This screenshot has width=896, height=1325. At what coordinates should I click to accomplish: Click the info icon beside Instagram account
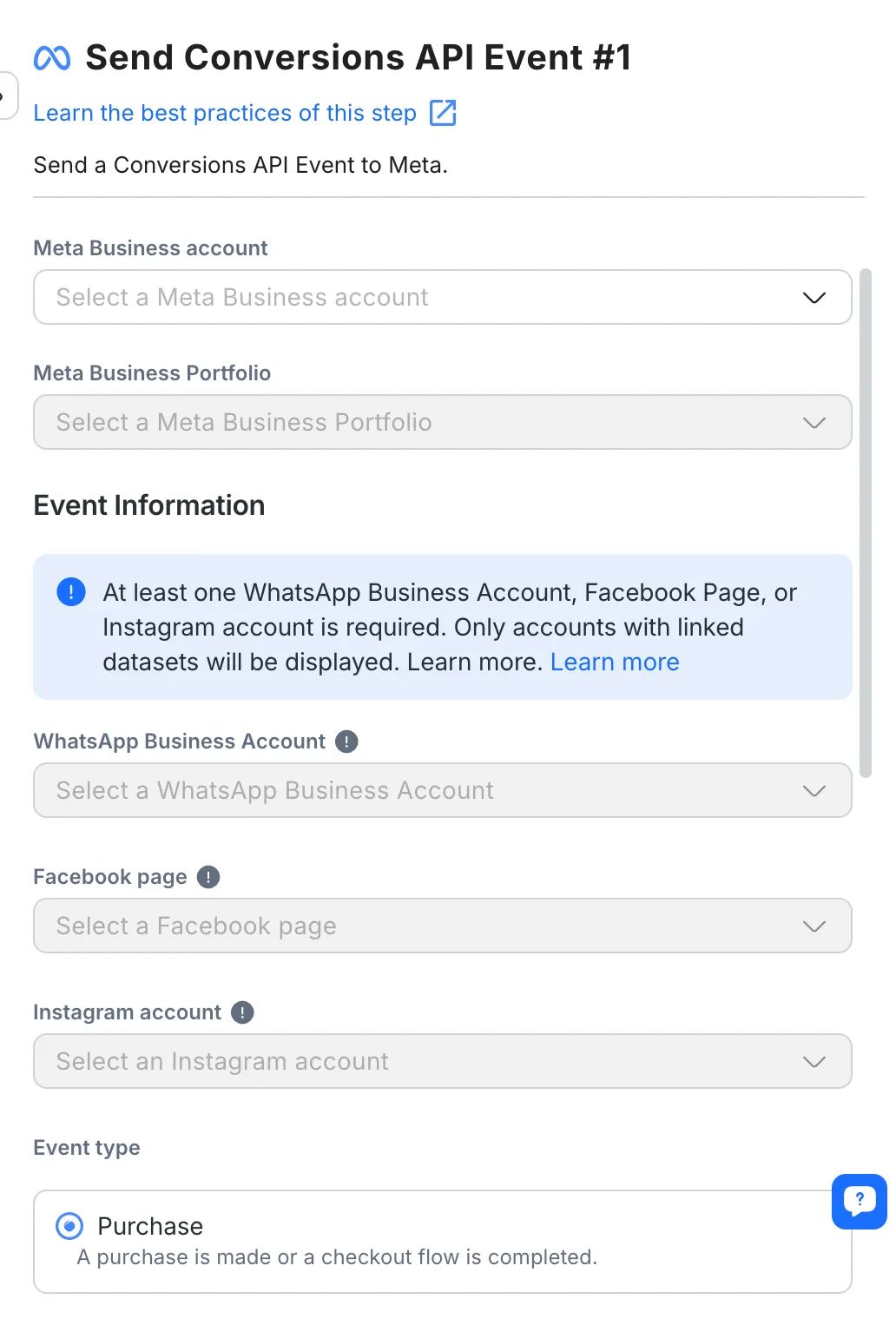click(x=242, y=1012)
